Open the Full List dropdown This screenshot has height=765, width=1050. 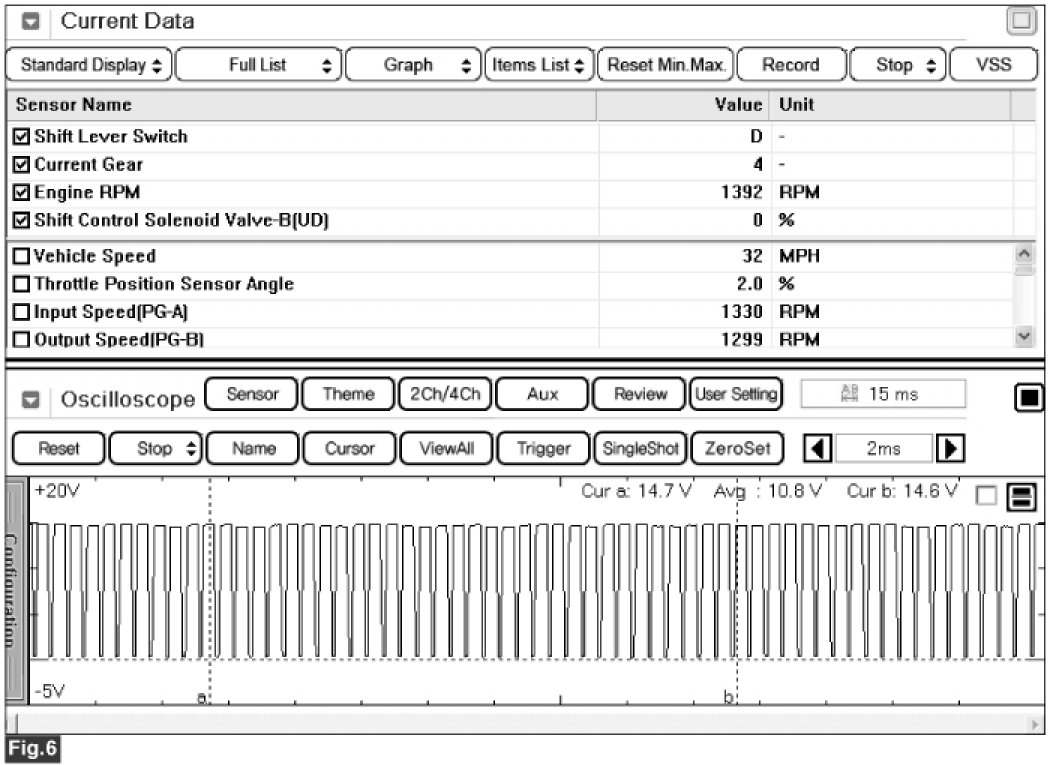click(259, 65)
